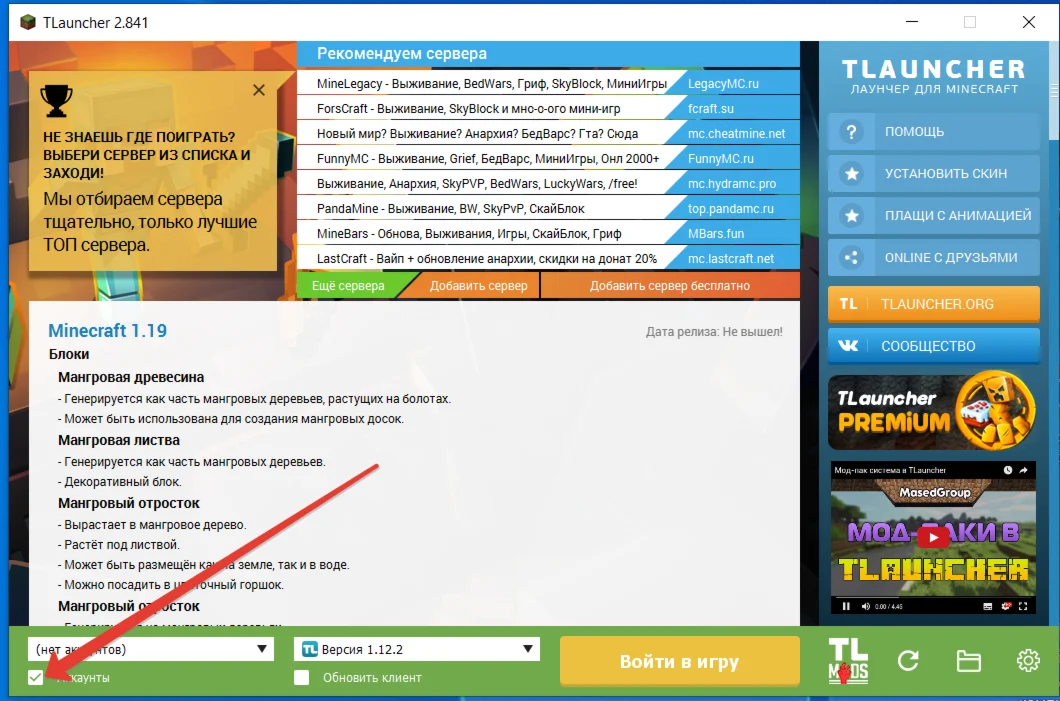Select MineBars server row
1060x701 pixels.
click(x=548, y=234)
